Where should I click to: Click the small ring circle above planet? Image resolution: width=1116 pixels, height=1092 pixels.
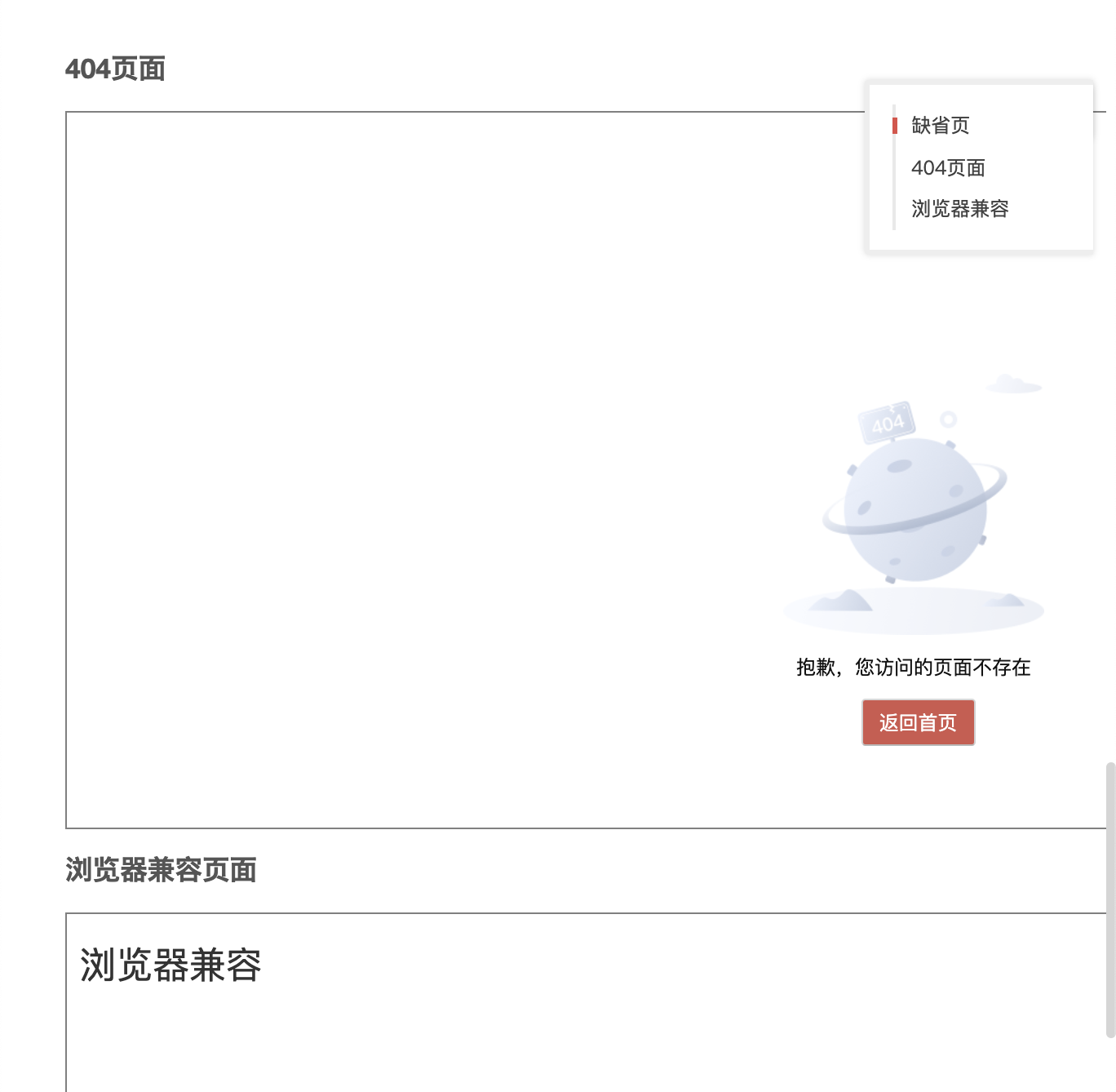pyautogui.click(x=948, y=419)
